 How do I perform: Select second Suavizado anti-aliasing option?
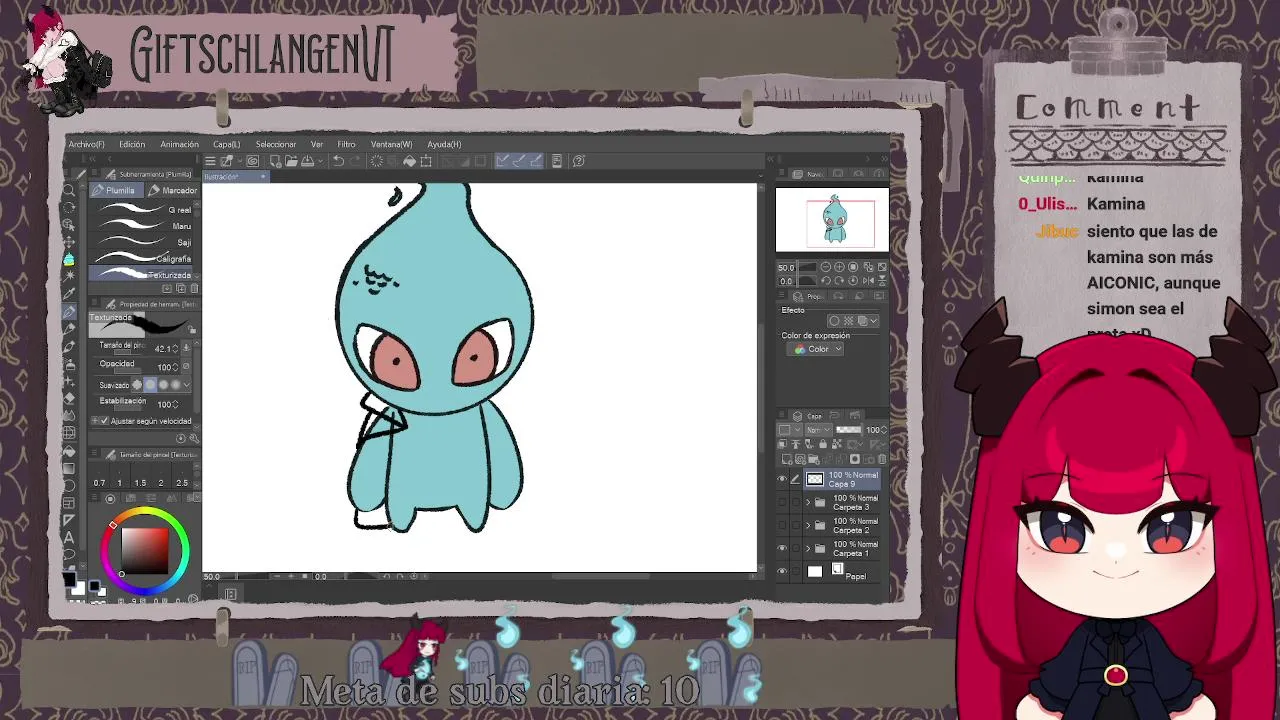tap(151, 385)
